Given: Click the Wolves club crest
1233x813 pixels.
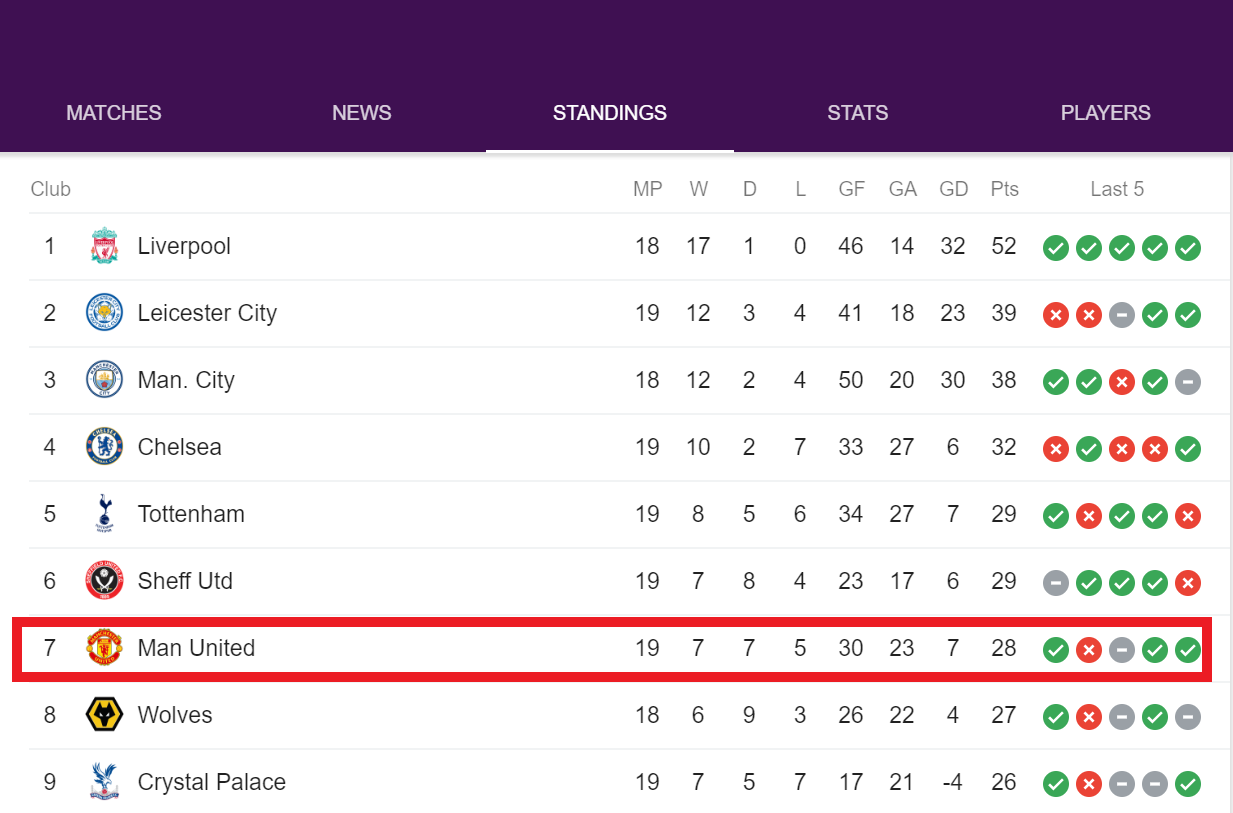Looking at the screenshot, I should [x=104, y=715].
